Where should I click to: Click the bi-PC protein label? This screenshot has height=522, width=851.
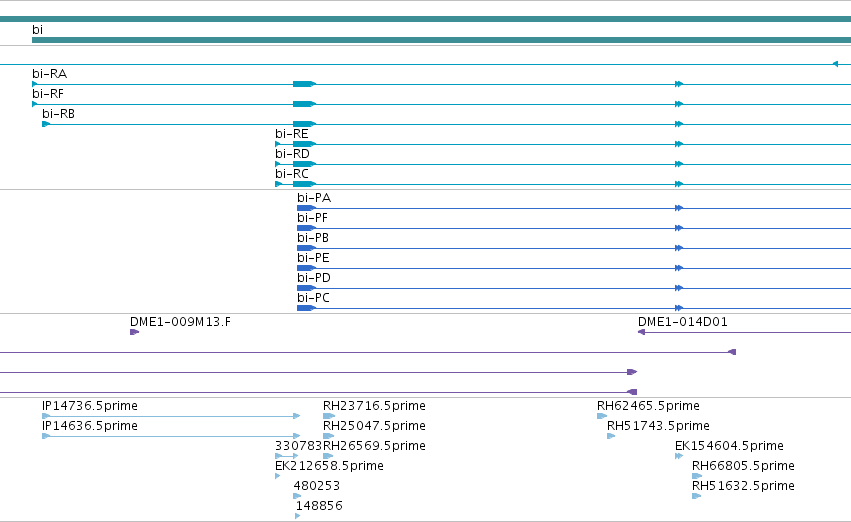313,298
